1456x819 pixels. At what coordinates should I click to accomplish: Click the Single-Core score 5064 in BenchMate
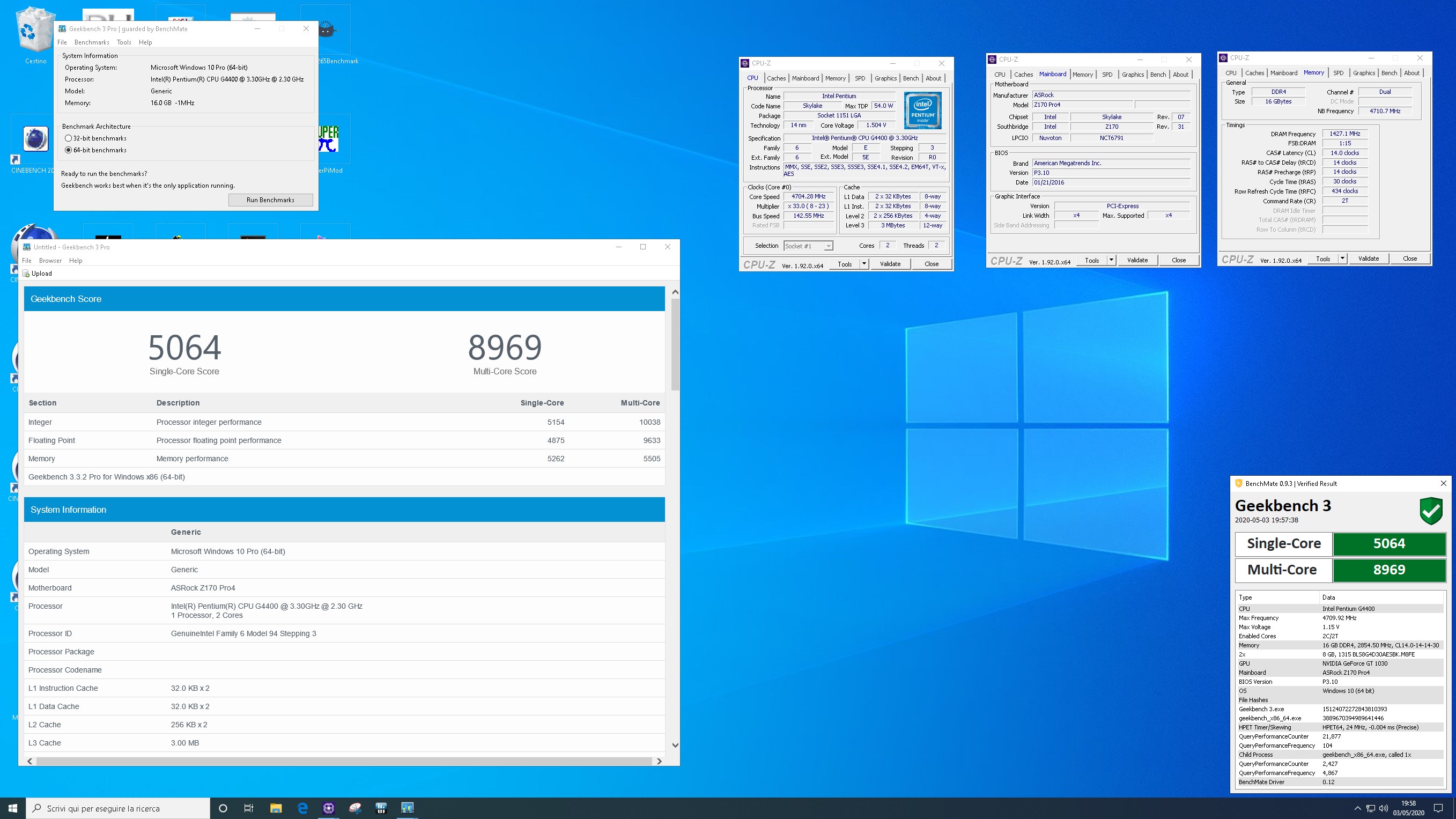1389,544
